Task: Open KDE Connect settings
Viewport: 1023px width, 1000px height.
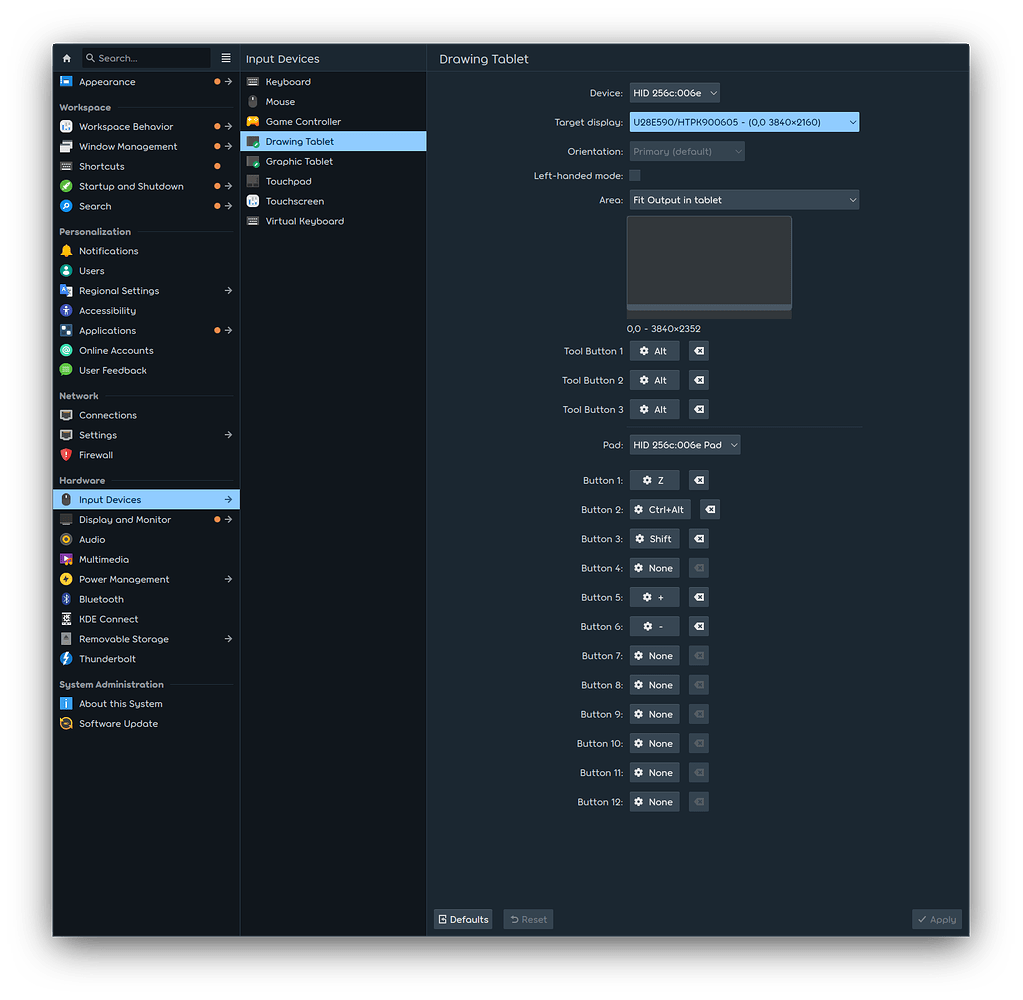Action: coord(107,618)
